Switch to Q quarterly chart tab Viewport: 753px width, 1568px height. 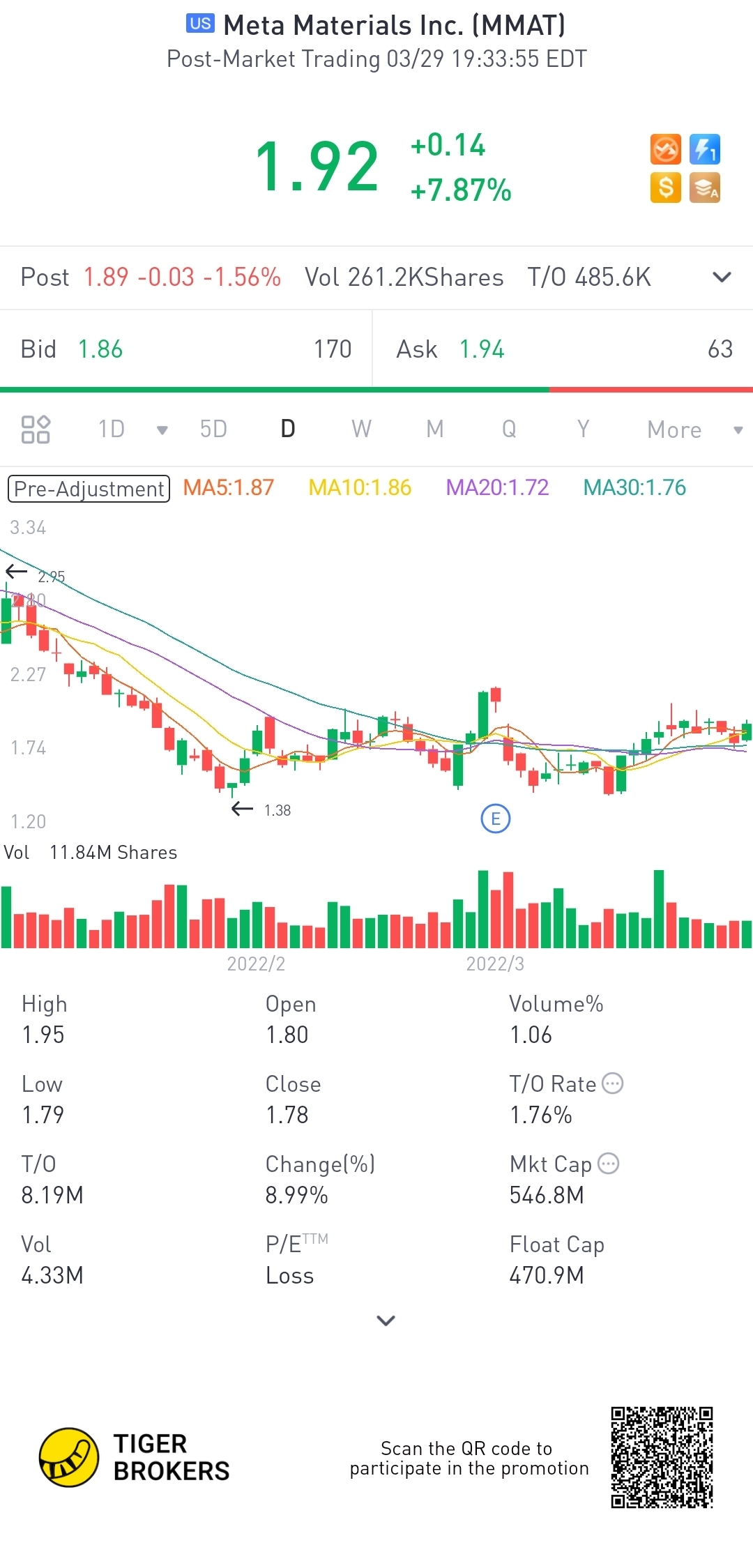pyautogui.click(x=509, y=429)
